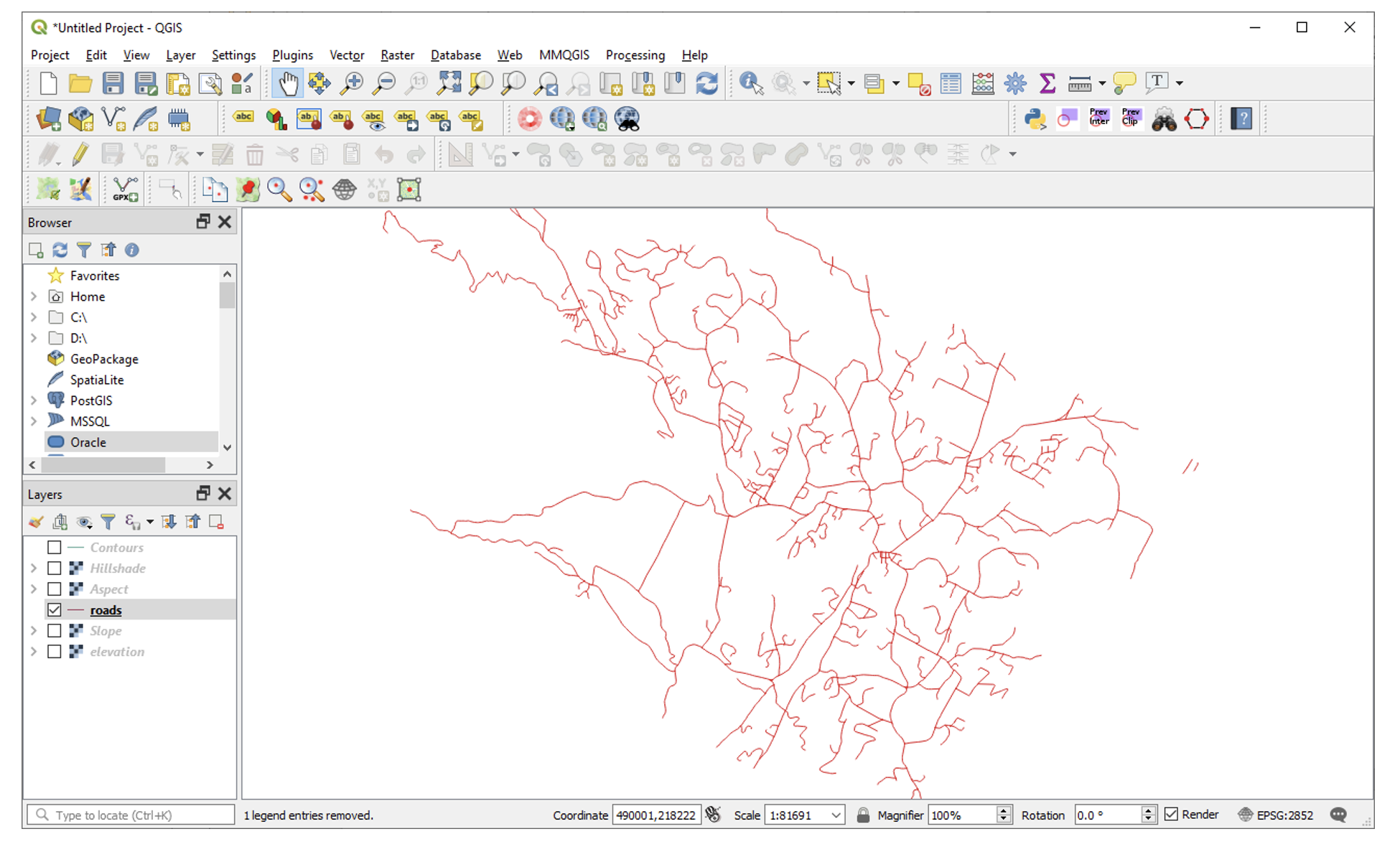Click the Zoom In magnifier icon
Screen dimensions: 1400x857
click(352, 84)
